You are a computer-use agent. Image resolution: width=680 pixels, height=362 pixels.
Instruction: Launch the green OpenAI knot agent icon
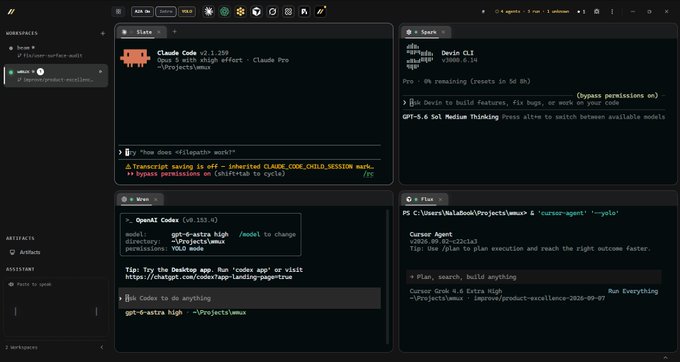pos(225,12)
